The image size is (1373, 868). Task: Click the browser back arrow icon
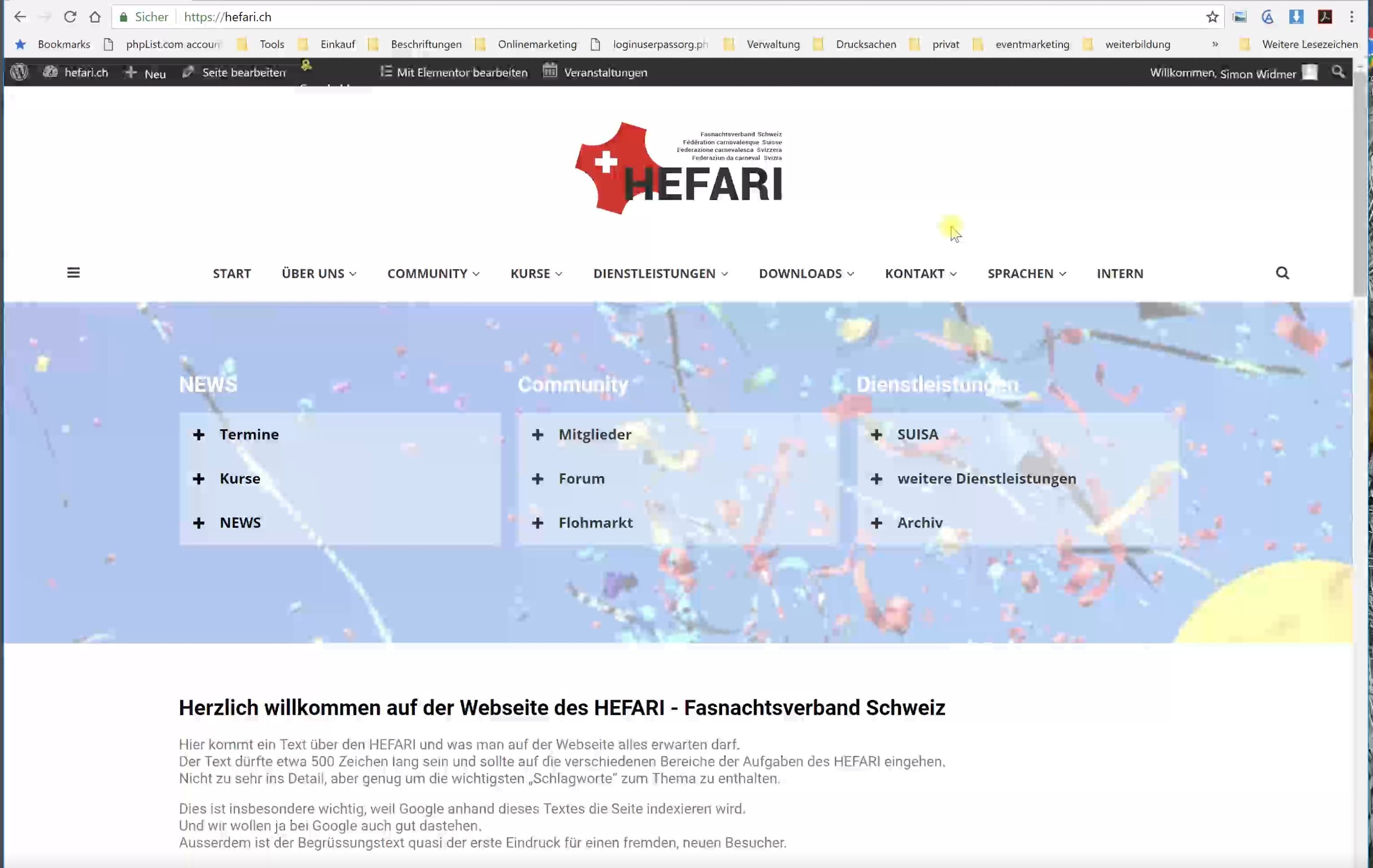point(20,16)
